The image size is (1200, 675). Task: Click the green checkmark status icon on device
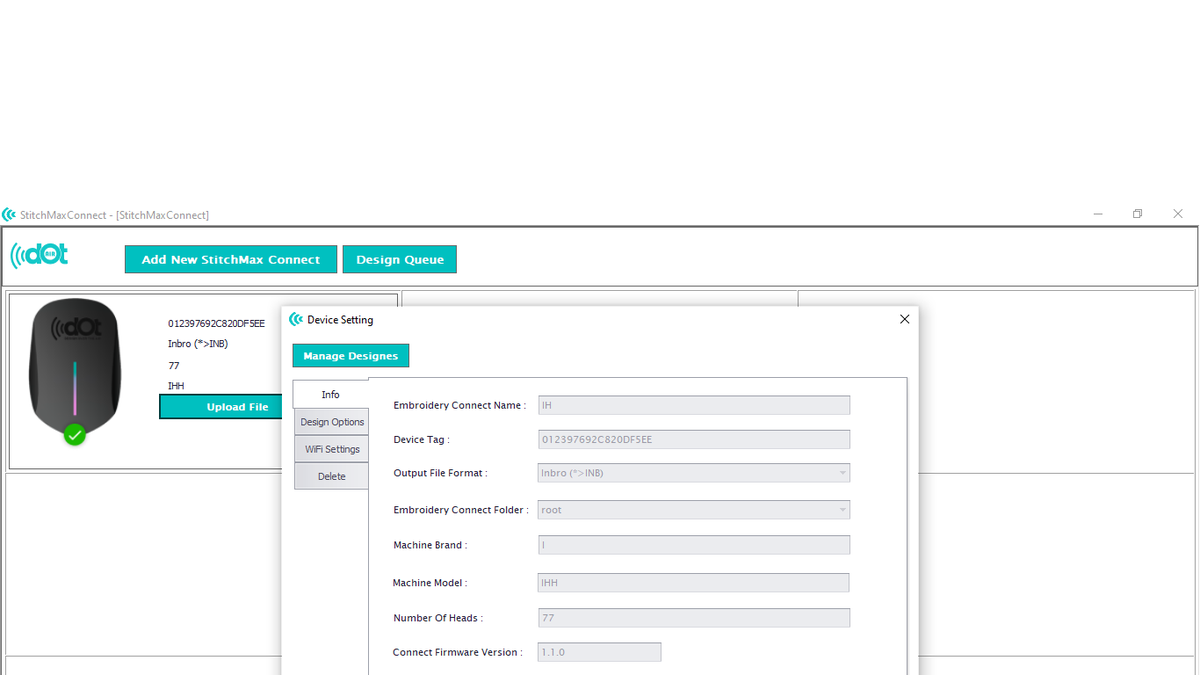click(x=74, y=435)
